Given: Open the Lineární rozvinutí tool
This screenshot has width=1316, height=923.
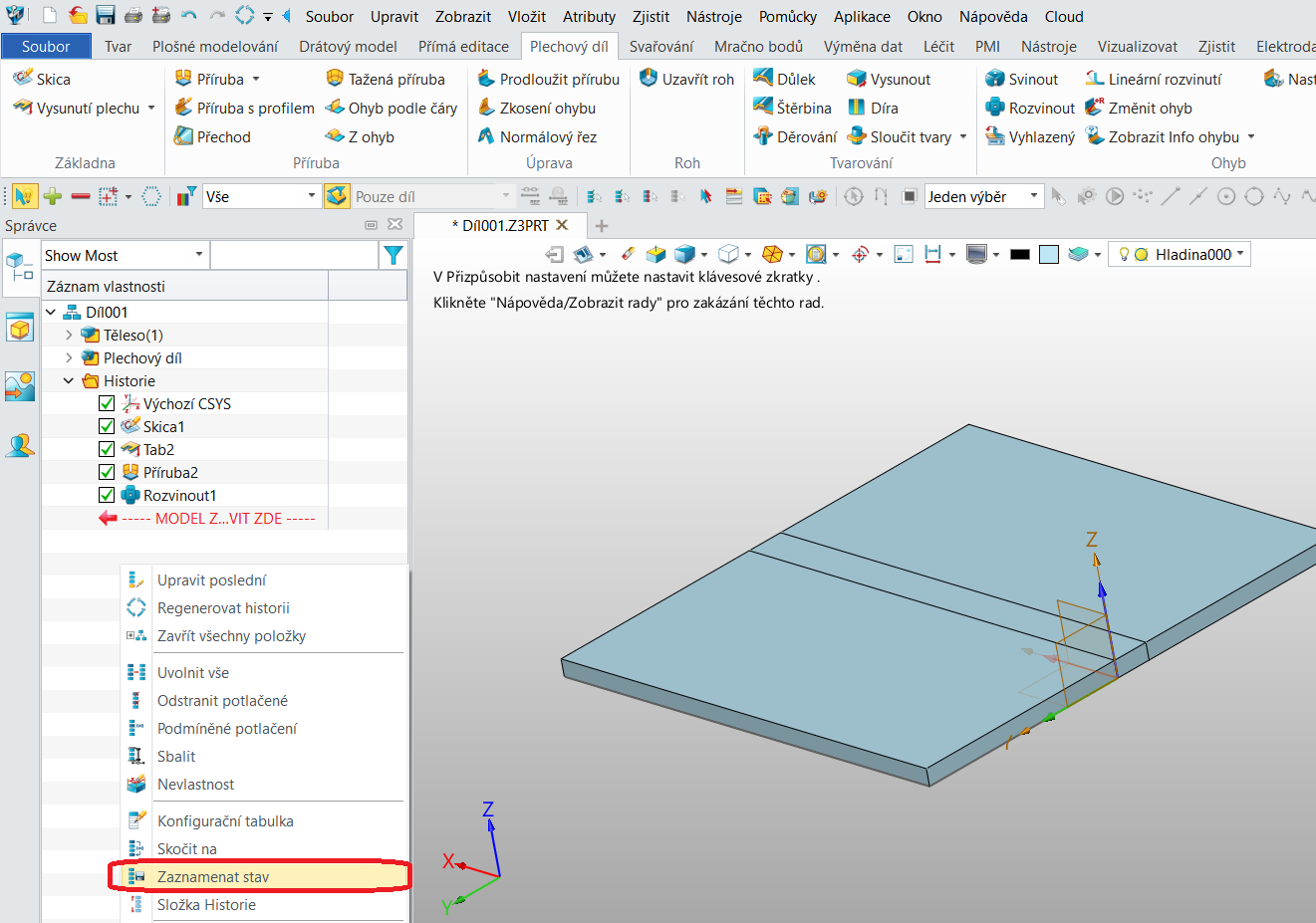Looking at the screenshot, I should pos(1153,79).
